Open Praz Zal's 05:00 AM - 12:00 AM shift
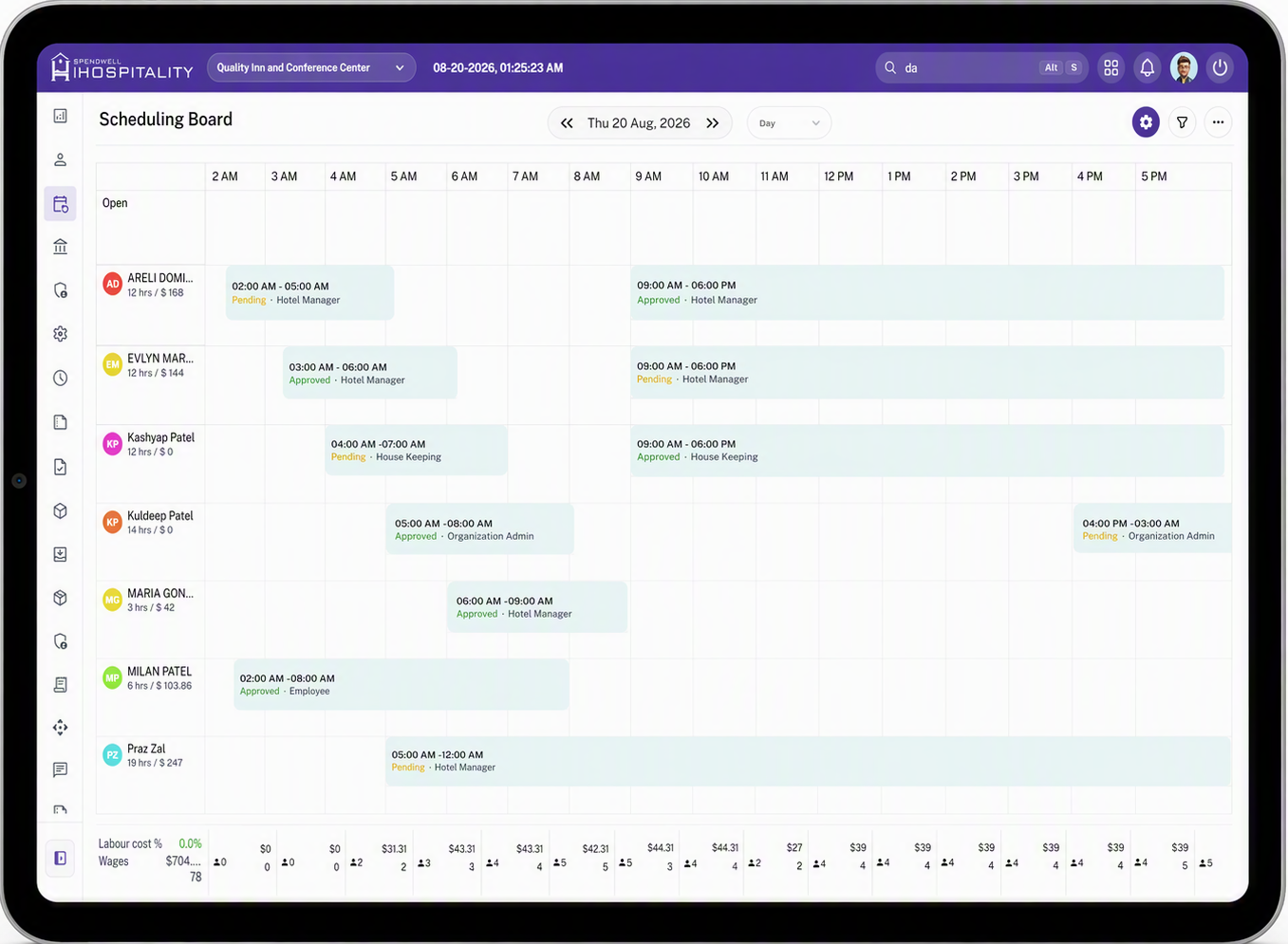Image resolution: width=1288 pixels, height=944 pixels. (x=809, y=761)
